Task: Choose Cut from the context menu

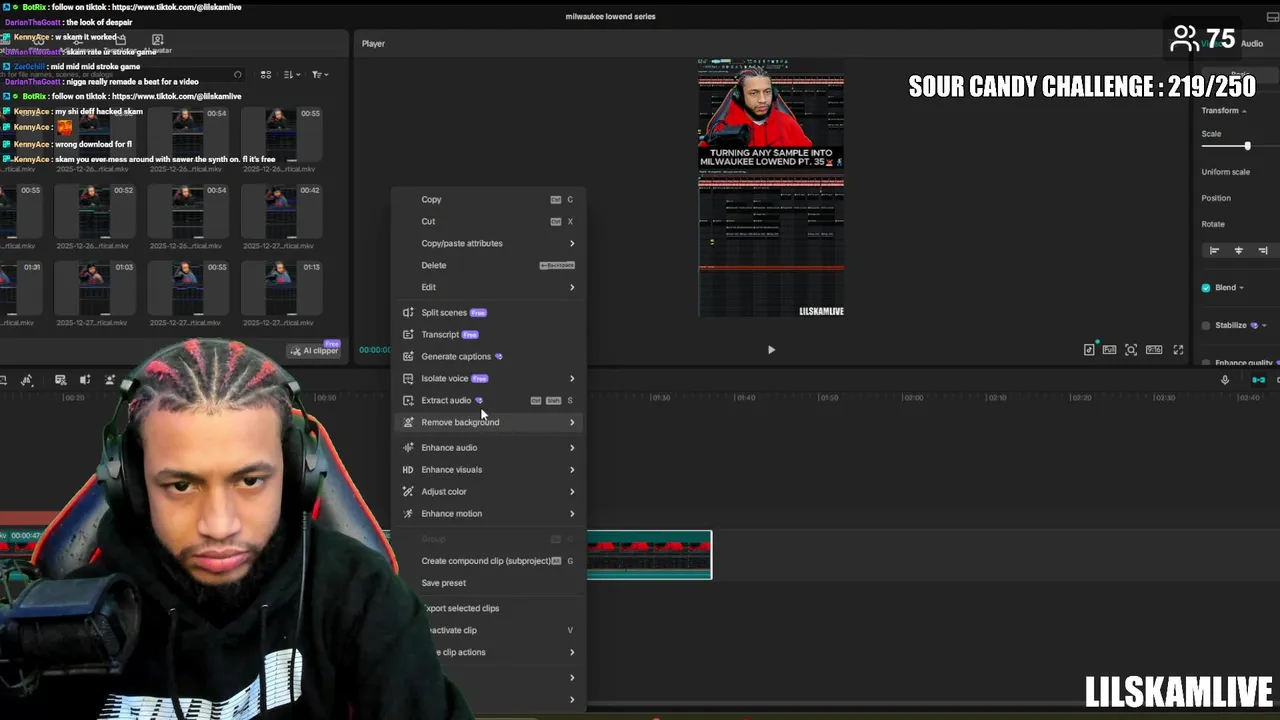Action: 488,222
